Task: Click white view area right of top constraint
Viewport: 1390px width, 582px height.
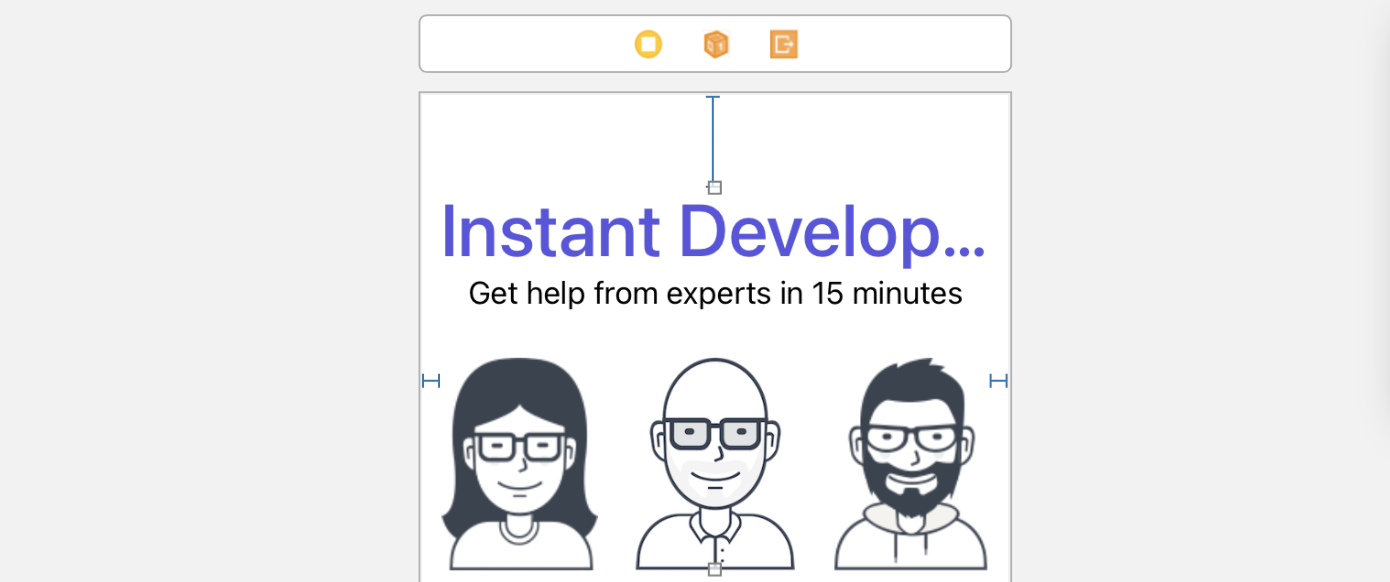Action: click(860, 140)
